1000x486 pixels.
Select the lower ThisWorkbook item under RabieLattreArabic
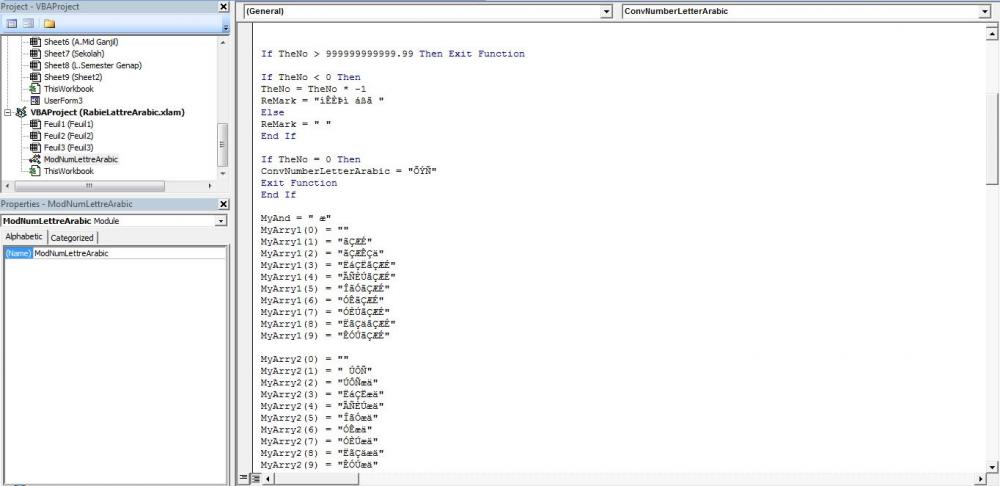point(68,171)
